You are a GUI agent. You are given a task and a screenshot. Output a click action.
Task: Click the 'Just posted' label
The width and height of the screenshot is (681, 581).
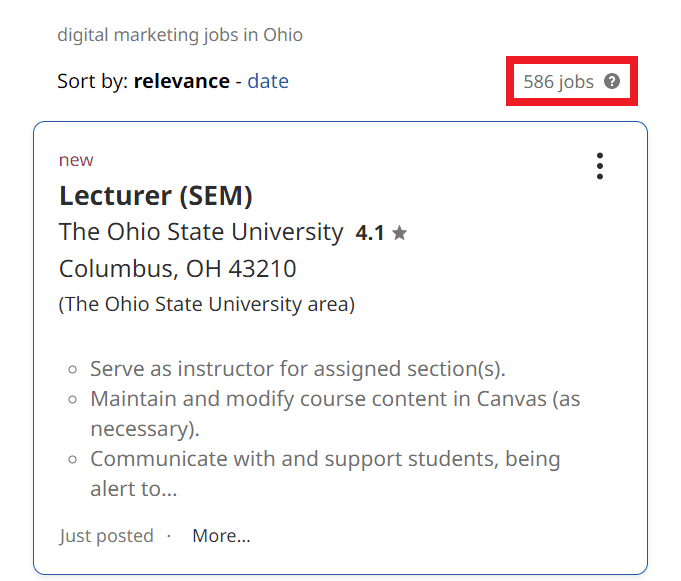[106, 536]
